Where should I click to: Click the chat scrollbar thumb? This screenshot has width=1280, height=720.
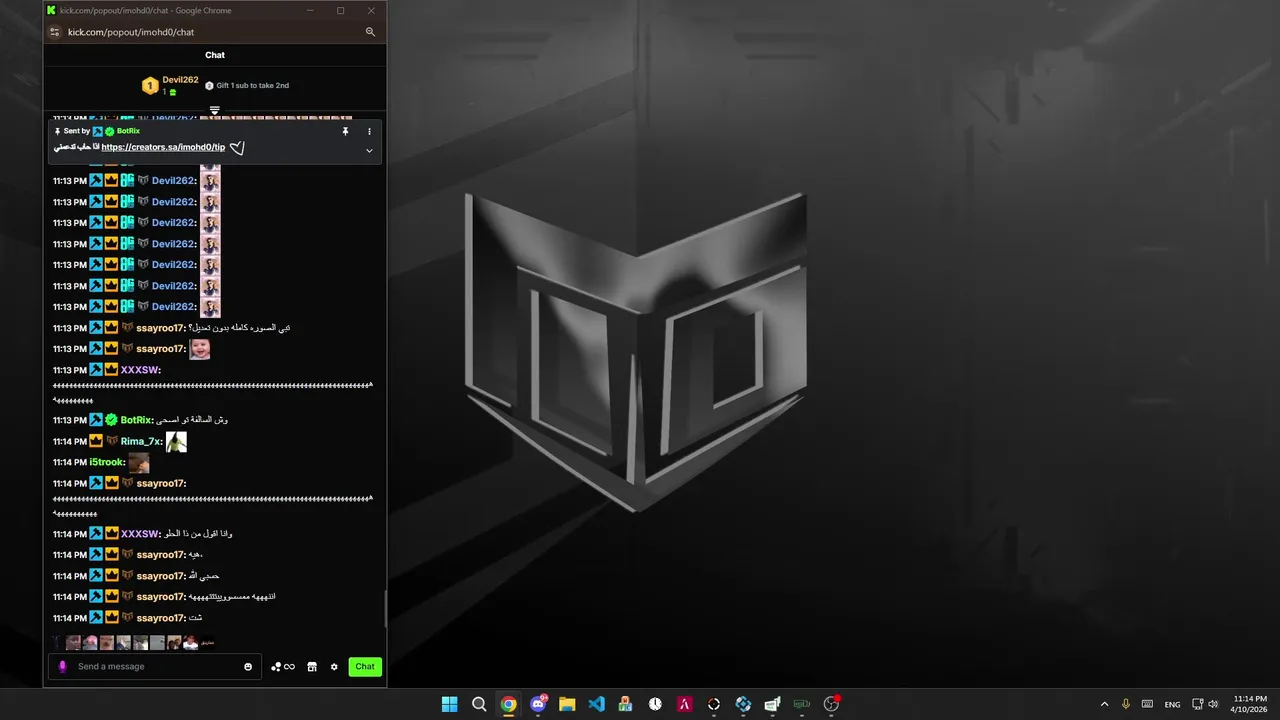pyautogui.click(x=384, y=608)
